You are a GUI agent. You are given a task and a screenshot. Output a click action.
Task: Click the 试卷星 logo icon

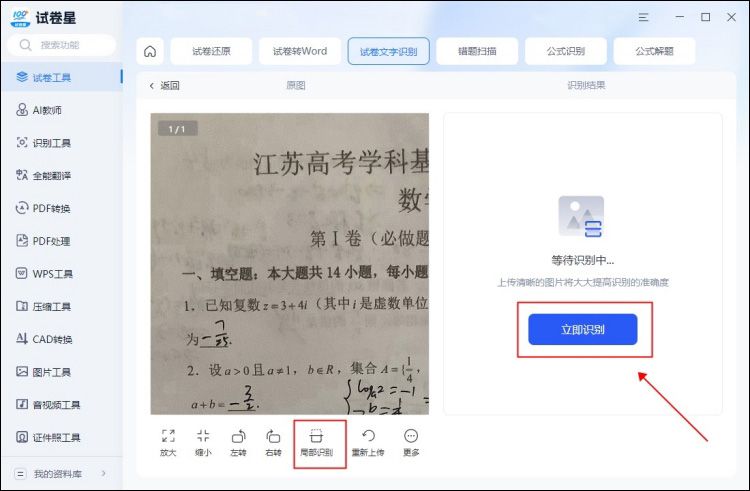click(x=20, y=18)
